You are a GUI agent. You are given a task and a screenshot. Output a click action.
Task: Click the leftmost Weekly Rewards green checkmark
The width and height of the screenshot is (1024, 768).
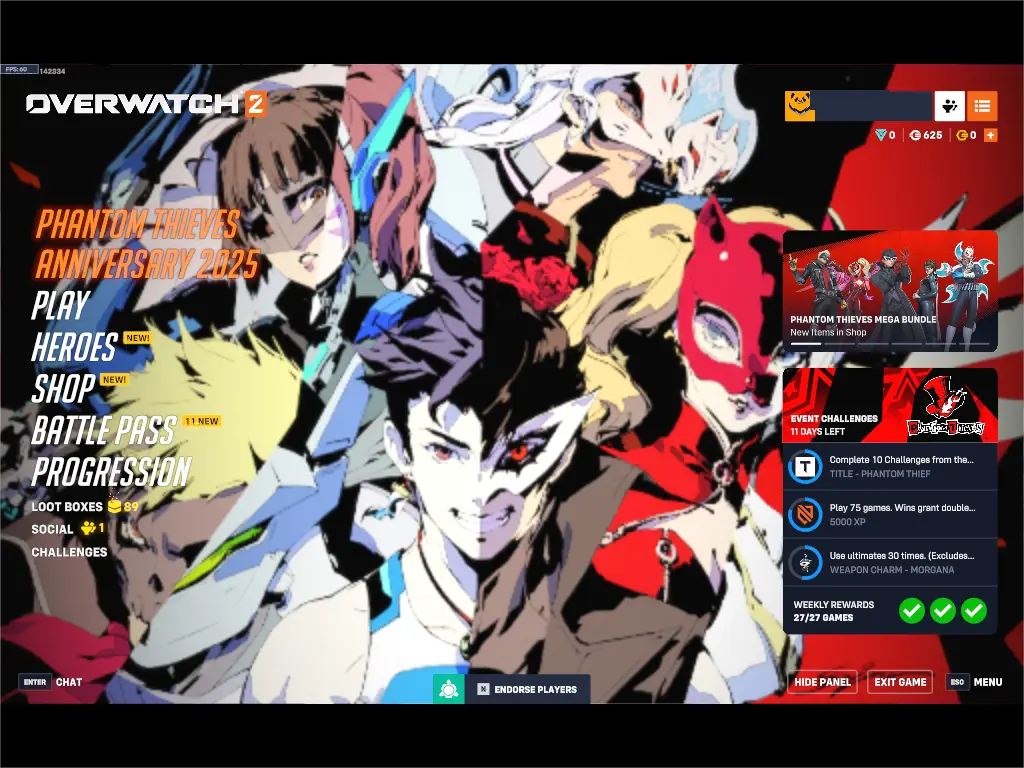[x=912, y=611]
